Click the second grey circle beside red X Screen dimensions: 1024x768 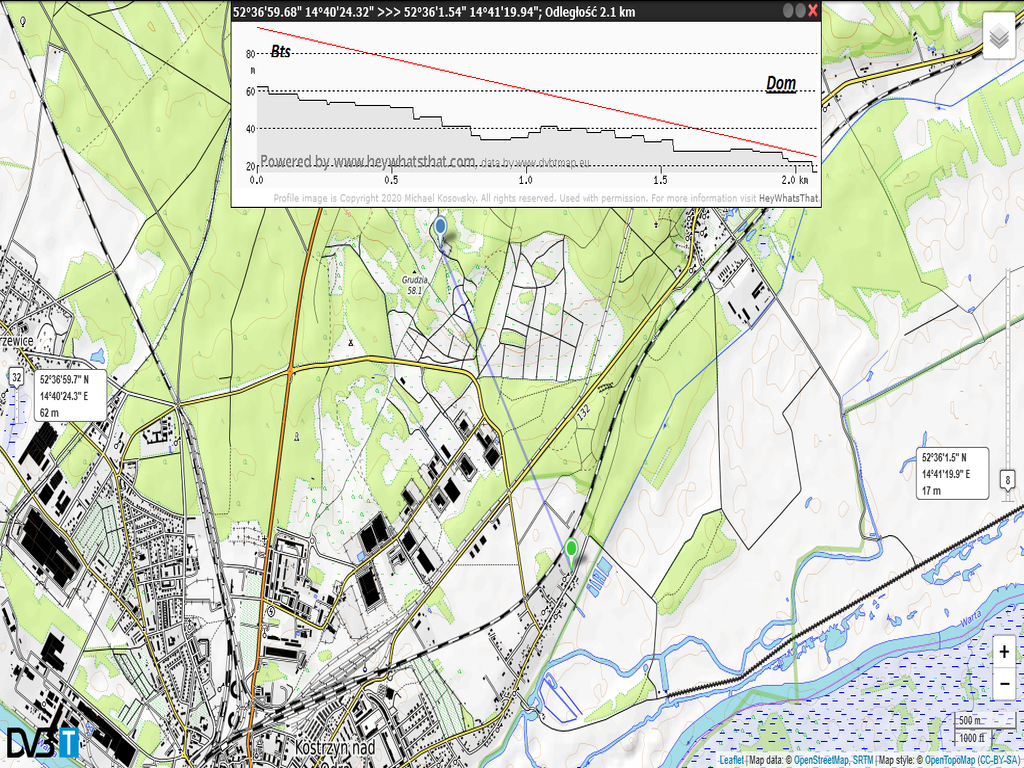[800, 10]
